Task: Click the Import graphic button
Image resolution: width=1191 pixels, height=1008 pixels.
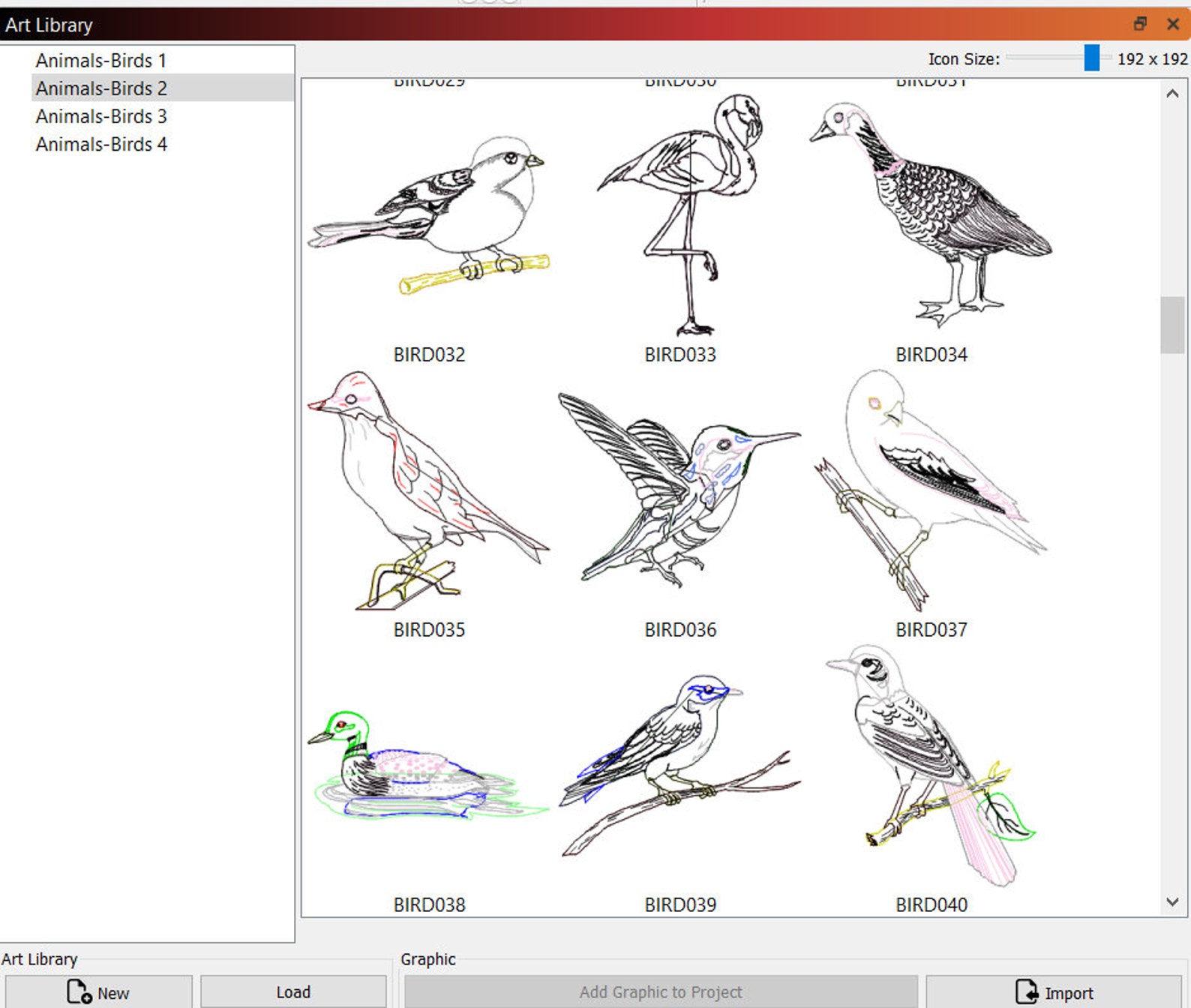Action: 1054,992
